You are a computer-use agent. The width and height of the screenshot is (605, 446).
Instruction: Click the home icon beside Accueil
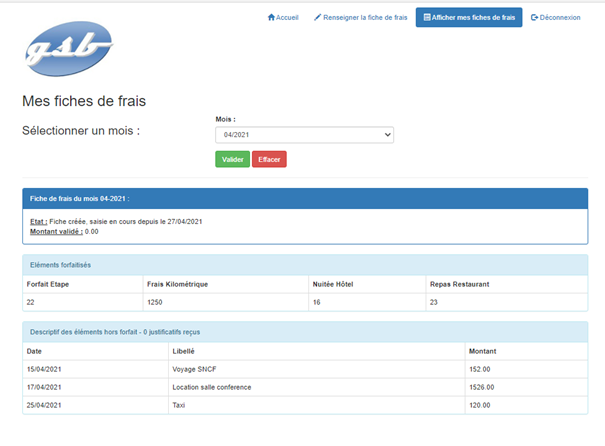[x=271, y=17]
